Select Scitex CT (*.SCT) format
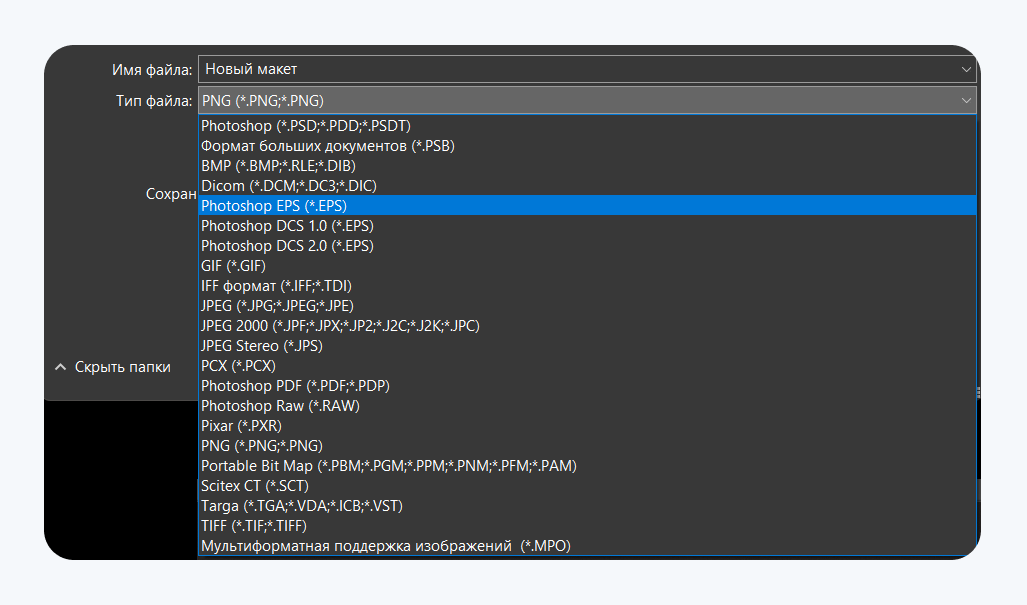Viewport: 1027px width, 605px height. 587,486
